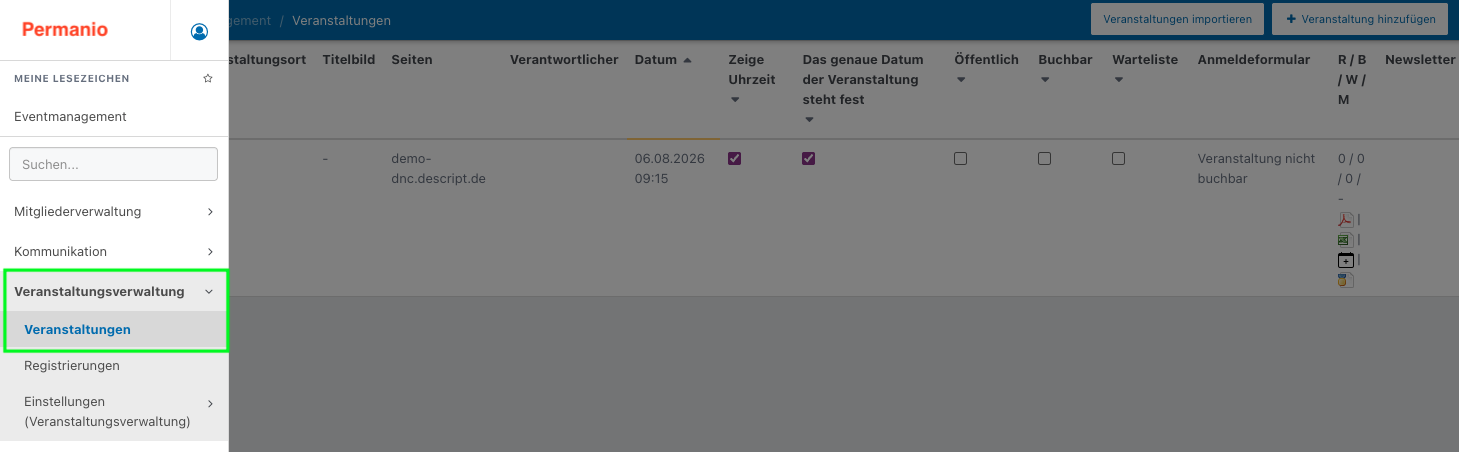Toggle the genaue Datum steht fest checkbox

click(x=809, y=158)
